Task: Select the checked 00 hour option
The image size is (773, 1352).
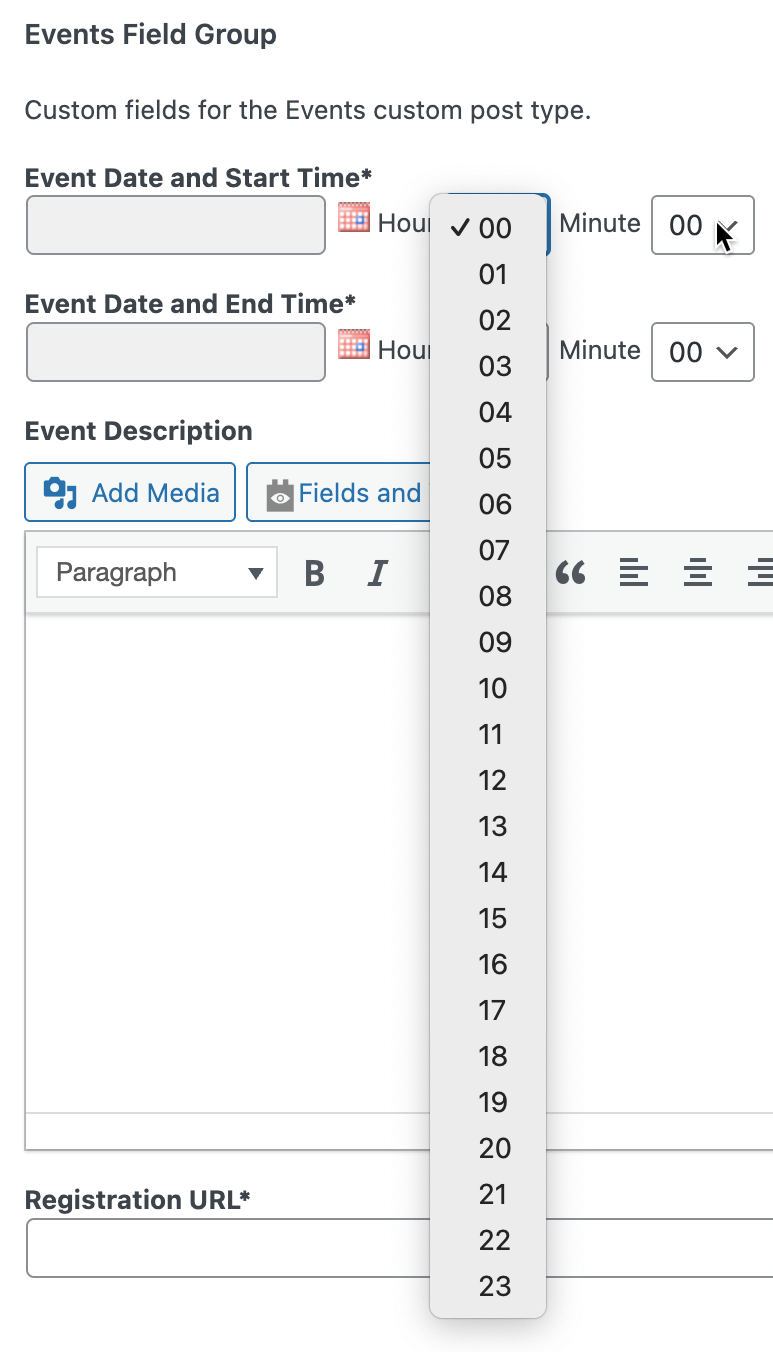Action: pyautogui.click(x=494, y=228)
